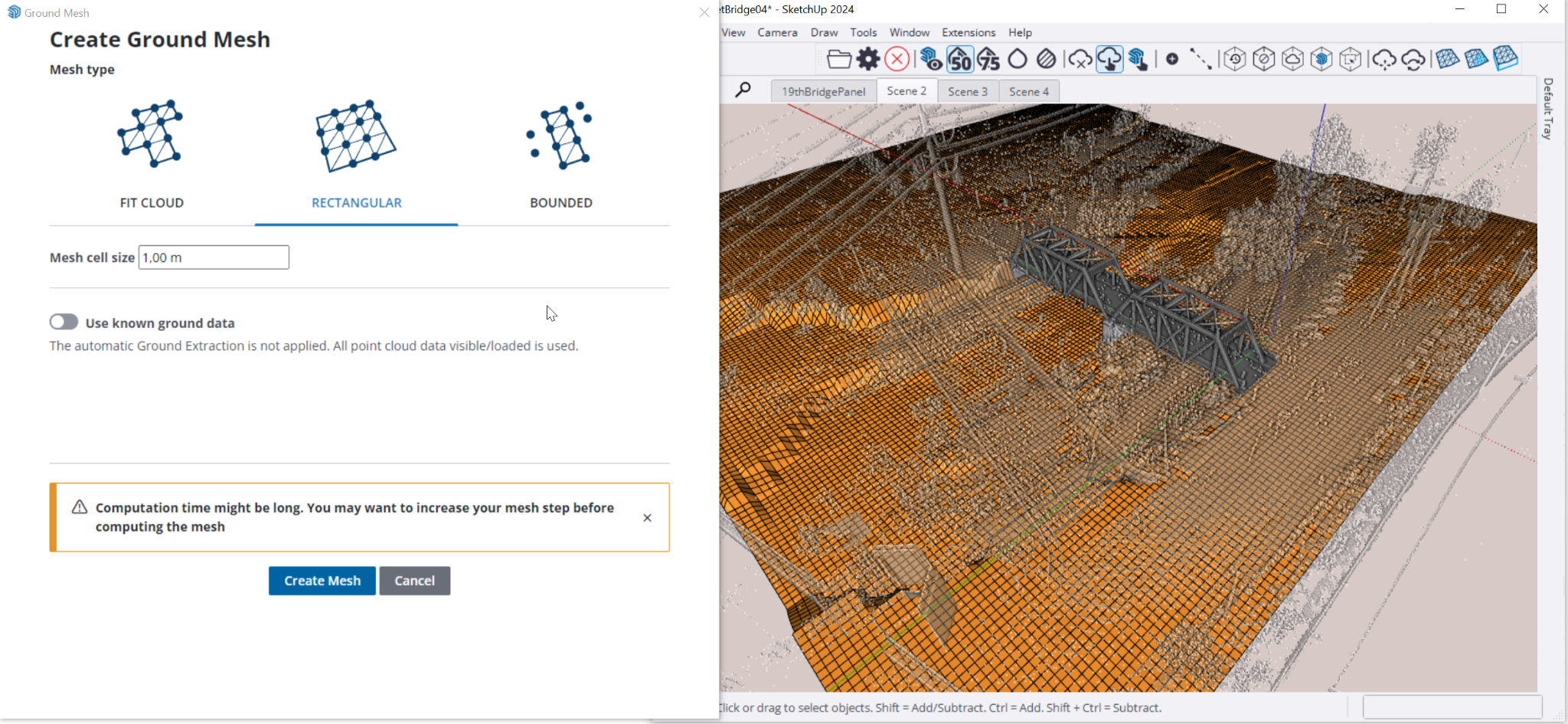Open the Extensions menu

coord(968,32)
